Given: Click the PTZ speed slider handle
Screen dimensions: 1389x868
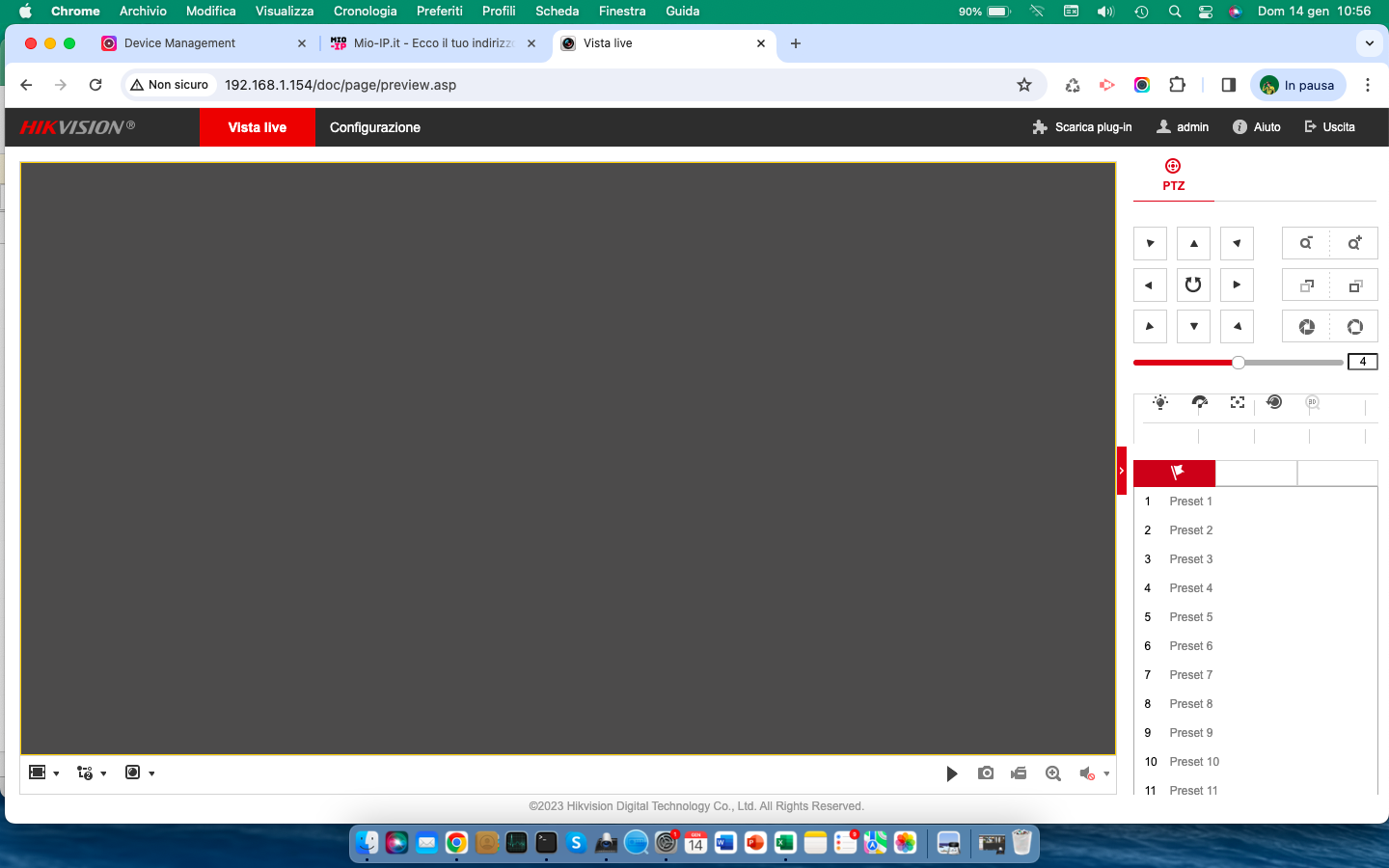Looking at the screenshot, I should pos(1239,363).
